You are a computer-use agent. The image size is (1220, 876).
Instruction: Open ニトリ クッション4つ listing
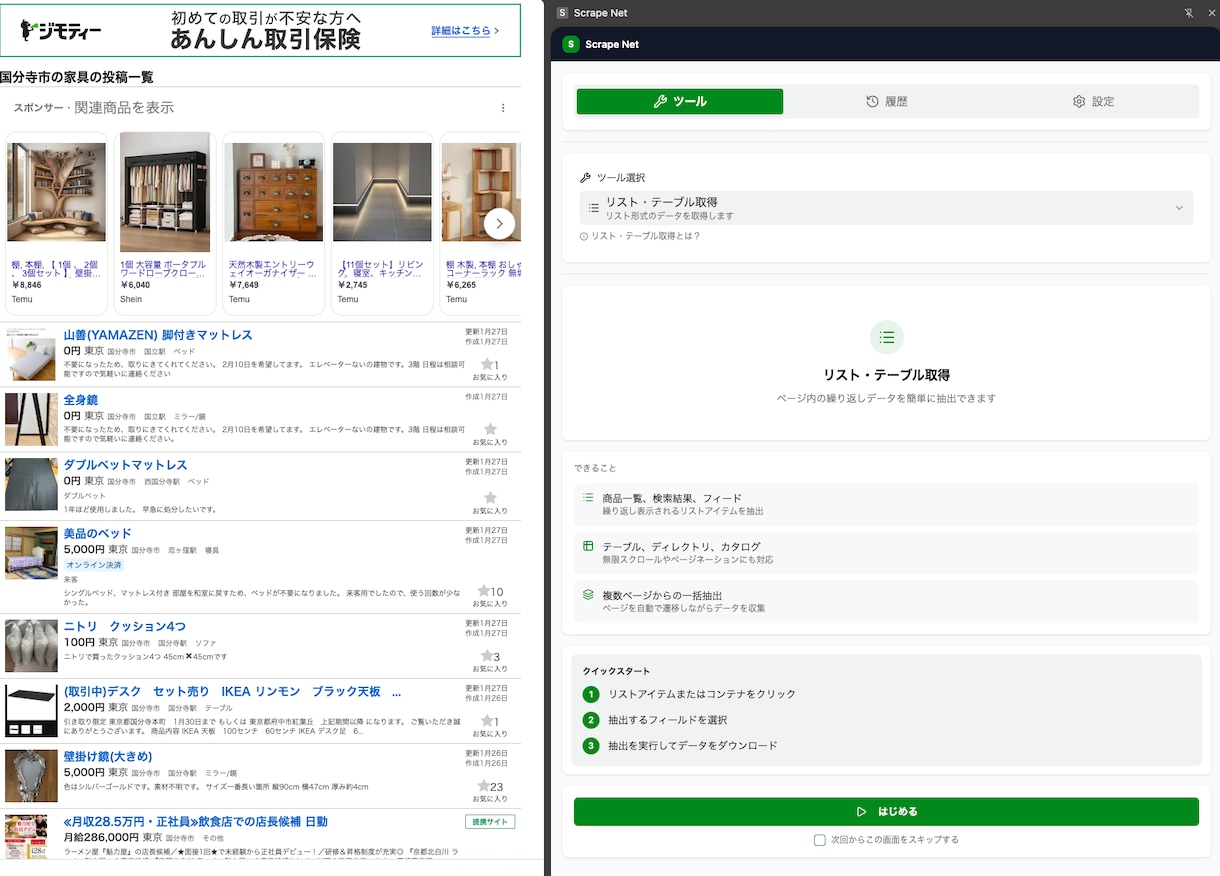(125, 626)
